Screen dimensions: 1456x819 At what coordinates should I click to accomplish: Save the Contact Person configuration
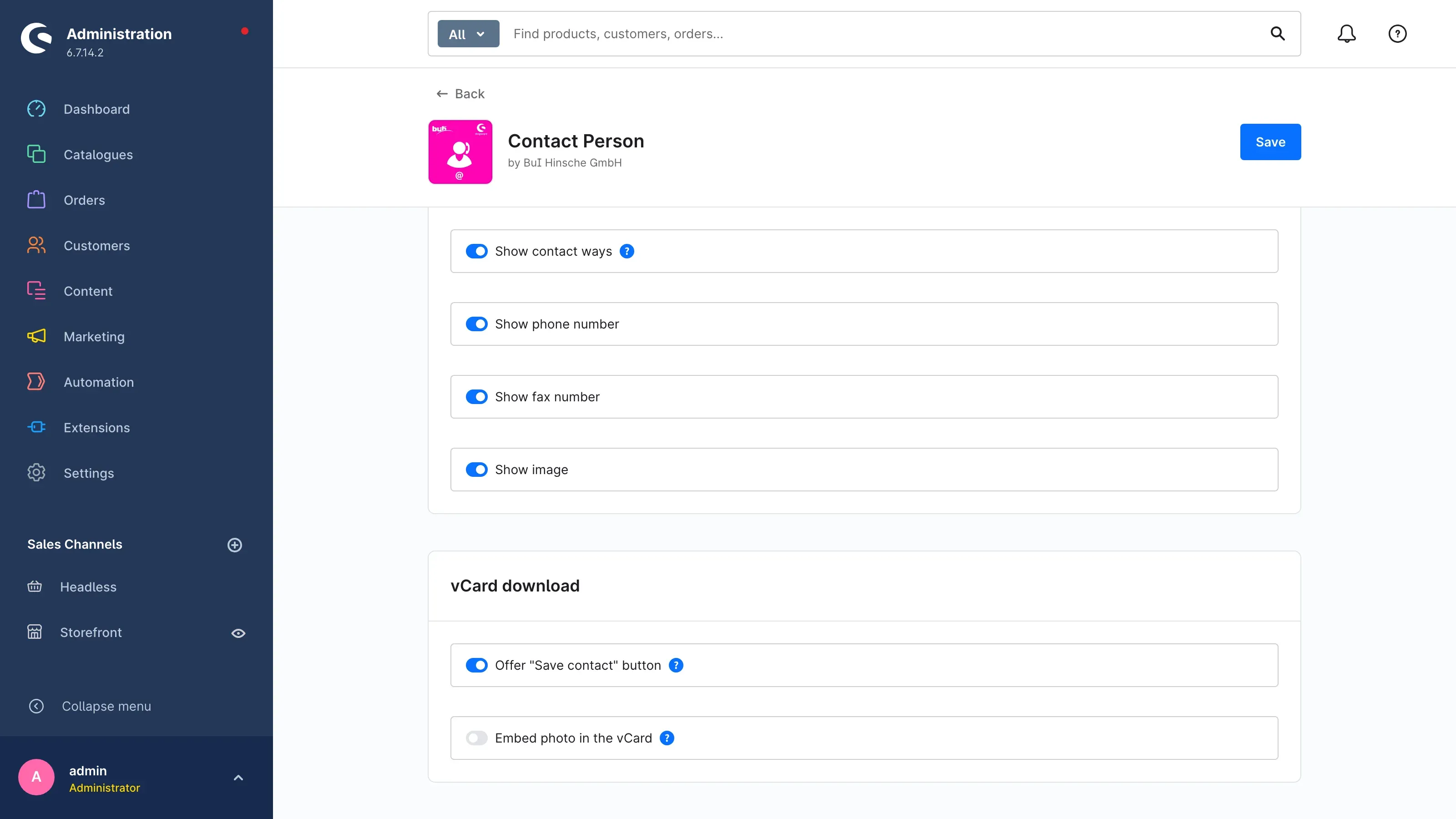tap(1270, 142)
